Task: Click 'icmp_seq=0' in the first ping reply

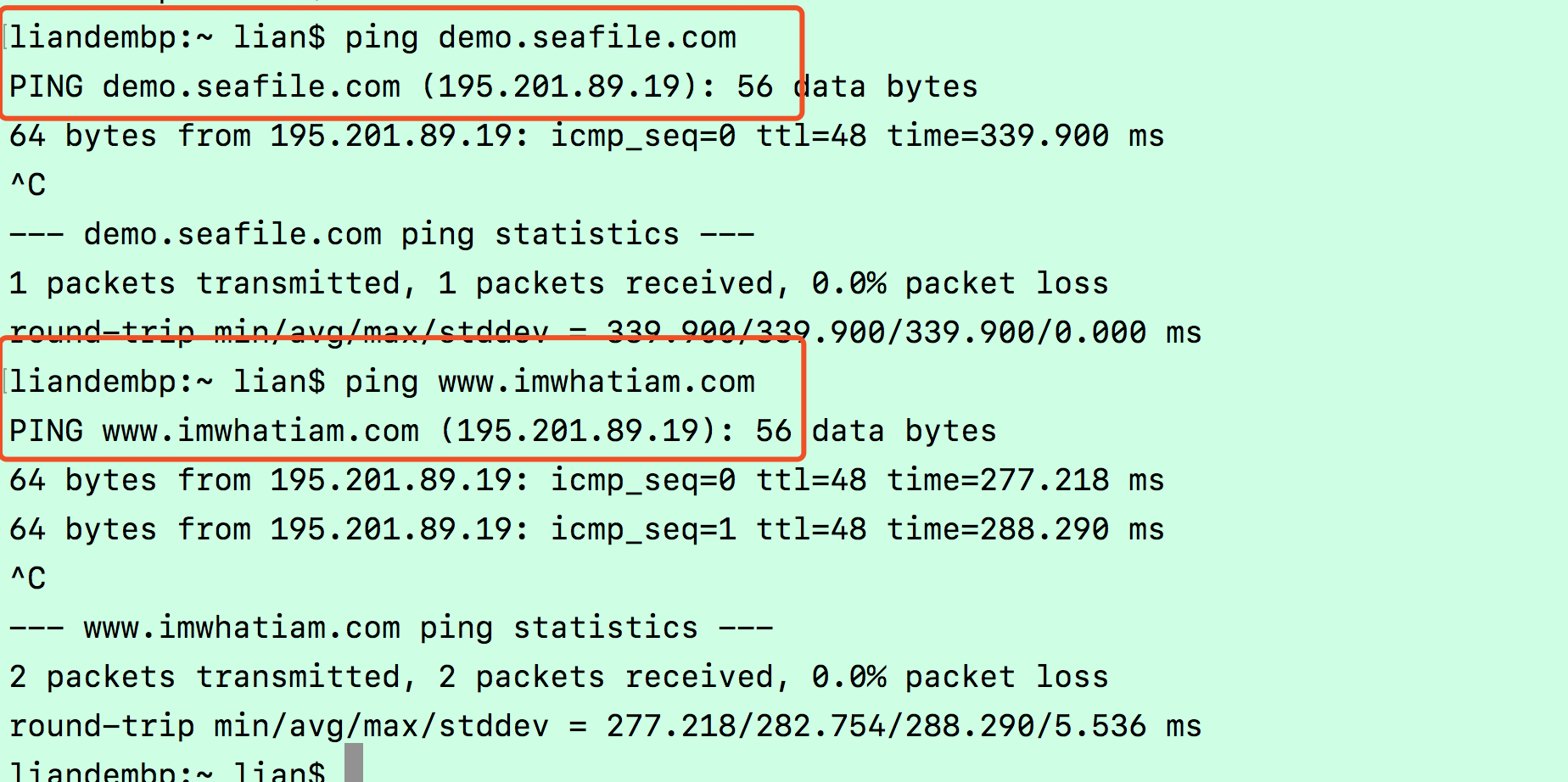Action: coord(643,137)
